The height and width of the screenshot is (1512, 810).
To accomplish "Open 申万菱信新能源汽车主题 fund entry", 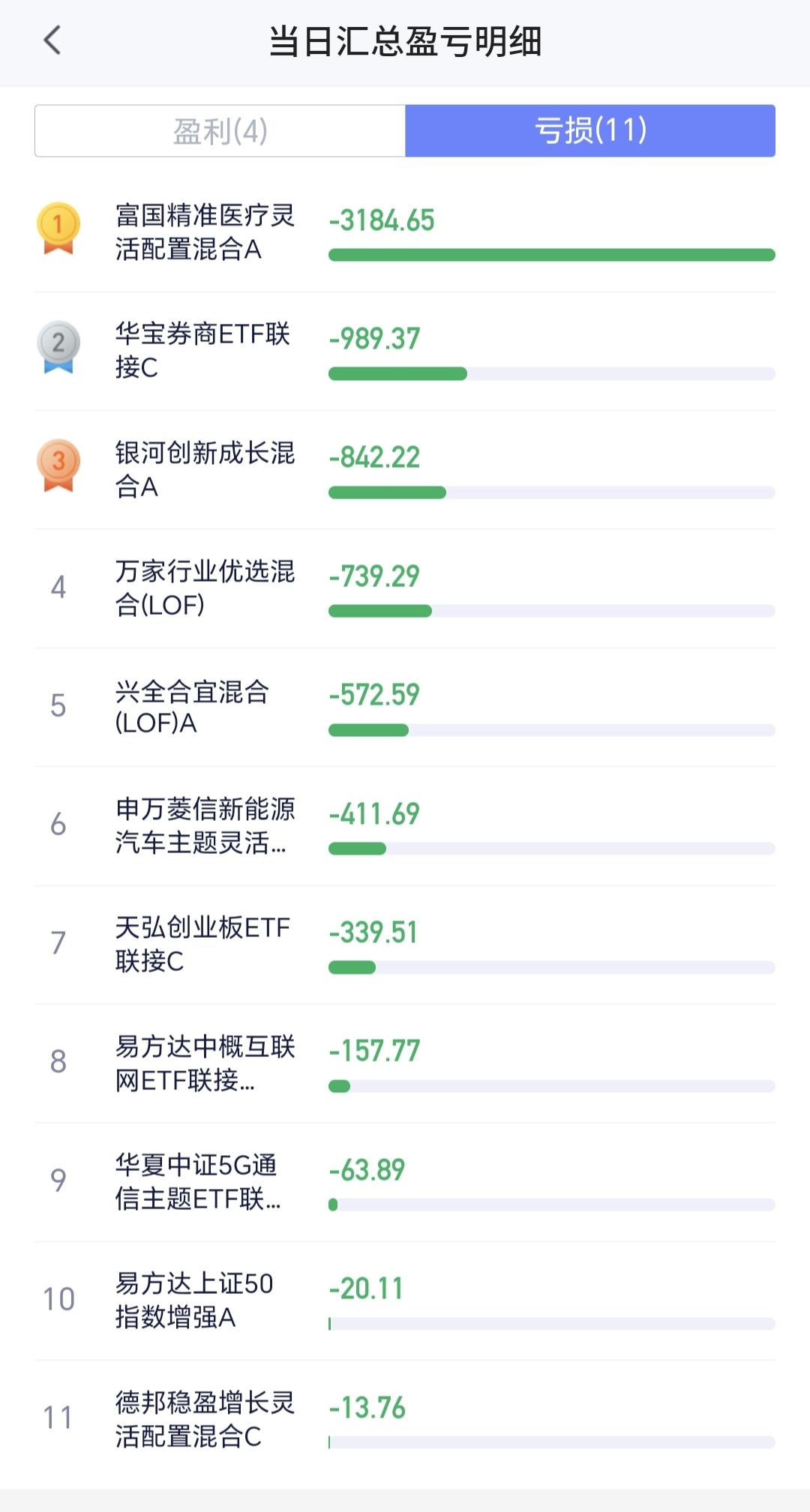I will point(405,826).
